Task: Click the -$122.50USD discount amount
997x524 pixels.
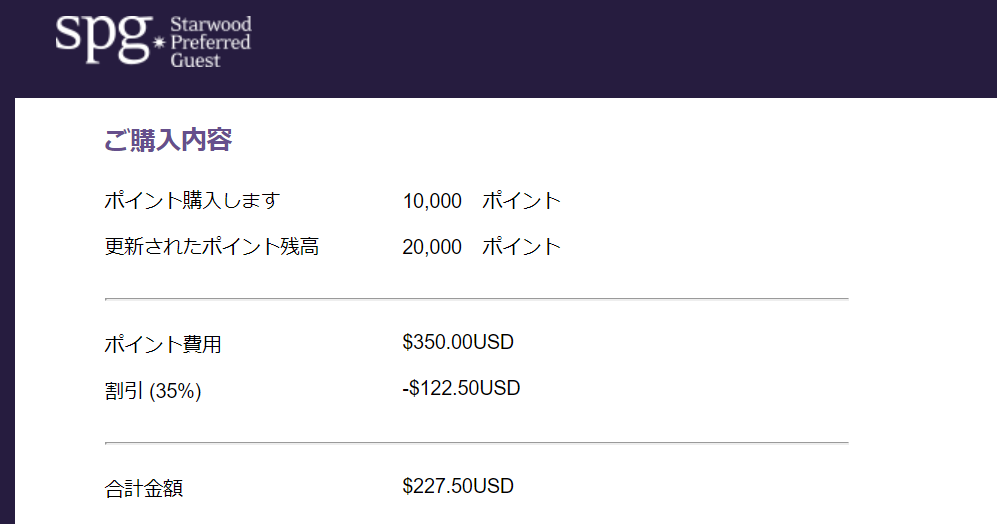Action: pos(461,388)
